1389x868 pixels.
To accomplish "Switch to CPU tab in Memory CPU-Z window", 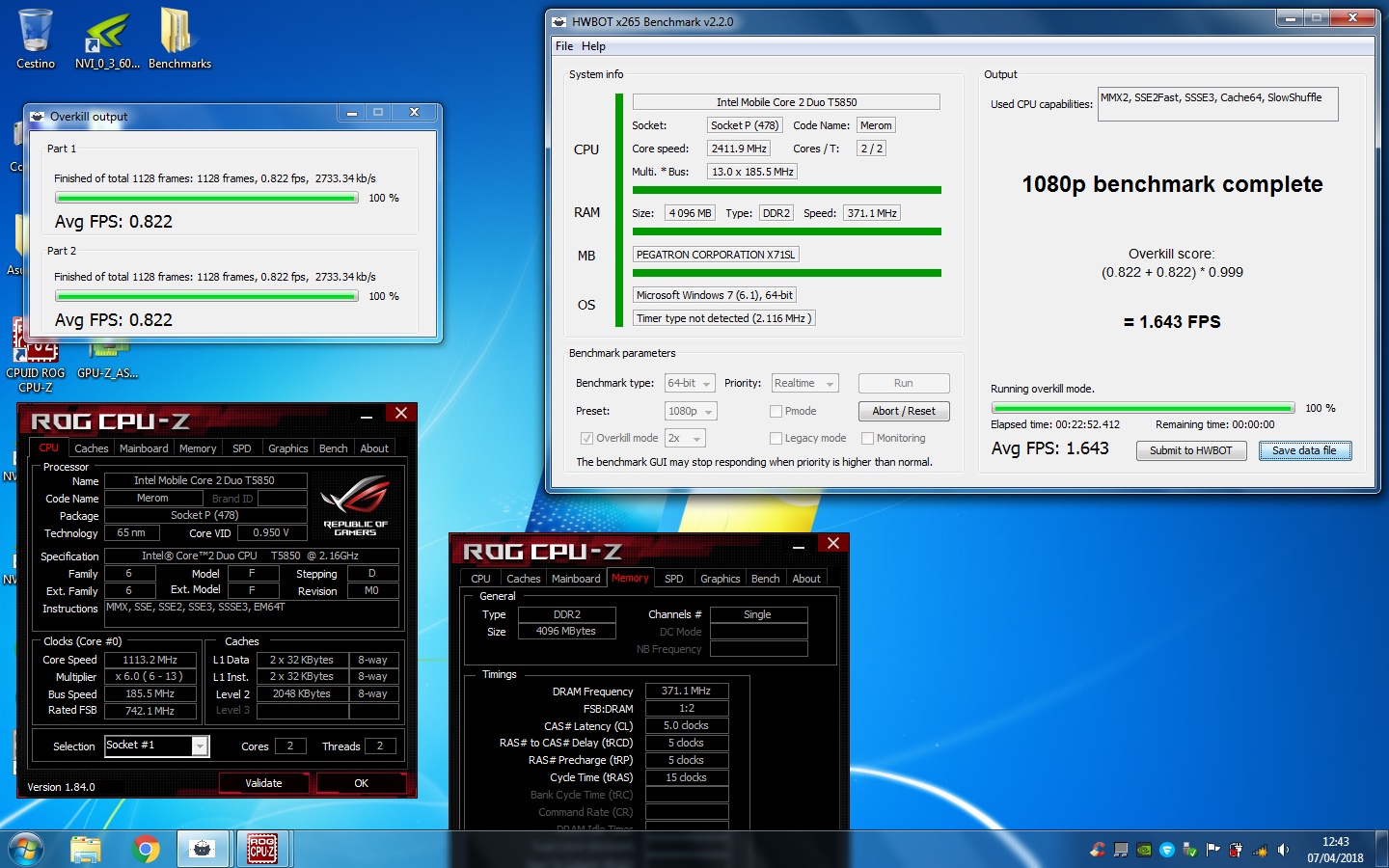I will point(480,579).
